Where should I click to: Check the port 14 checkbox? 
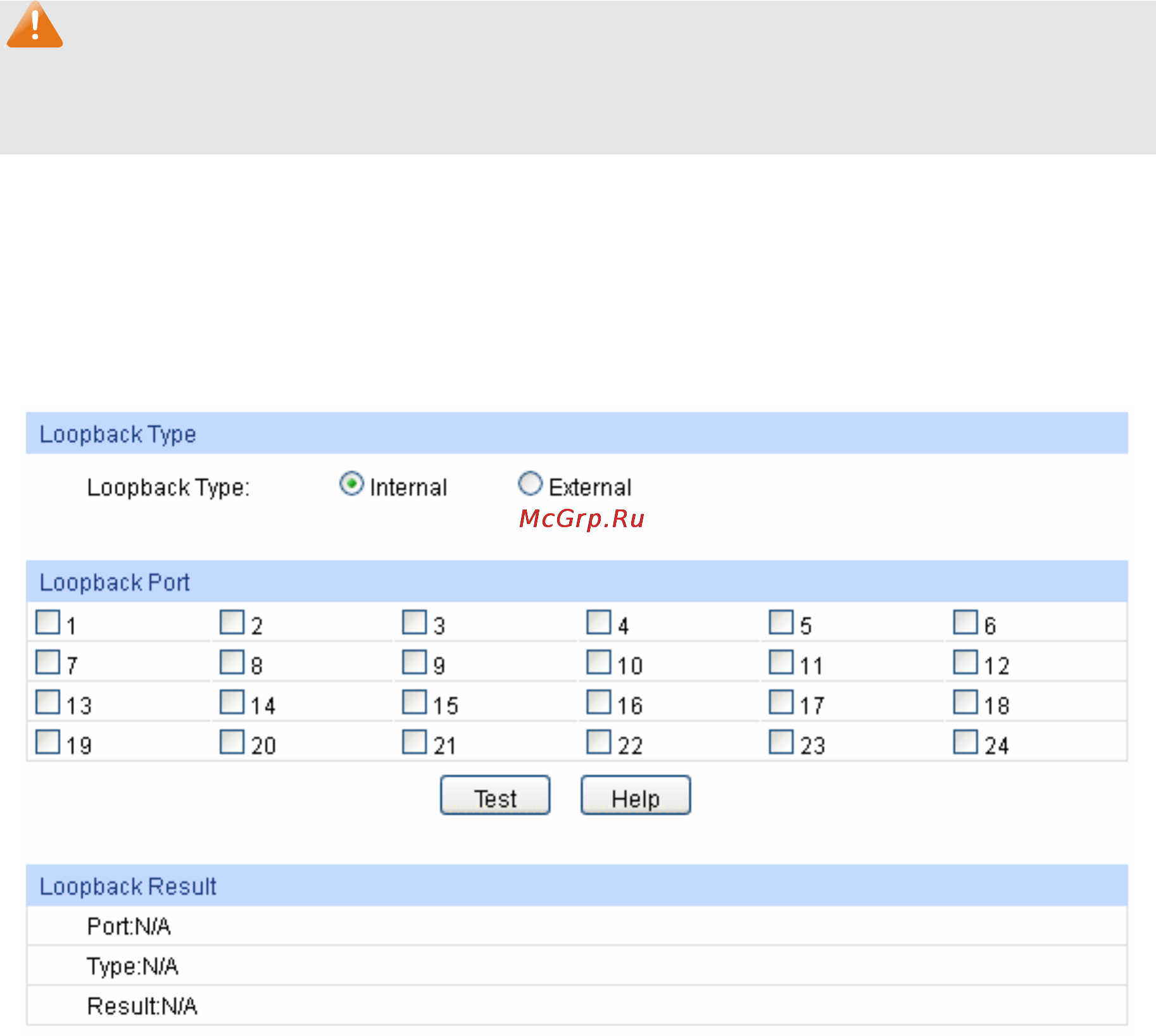tap(232, 702)
